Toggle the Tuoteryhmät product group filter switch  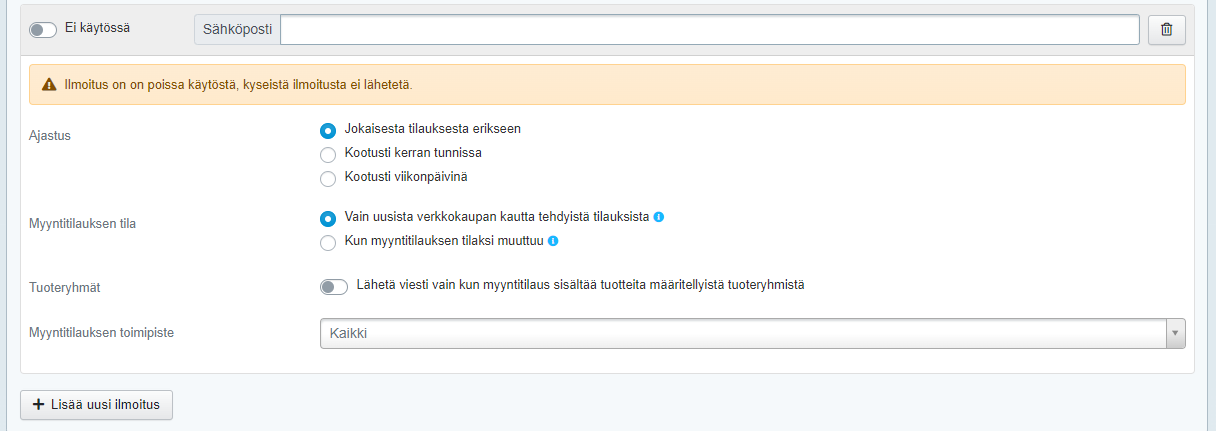[x=333, y=287]
